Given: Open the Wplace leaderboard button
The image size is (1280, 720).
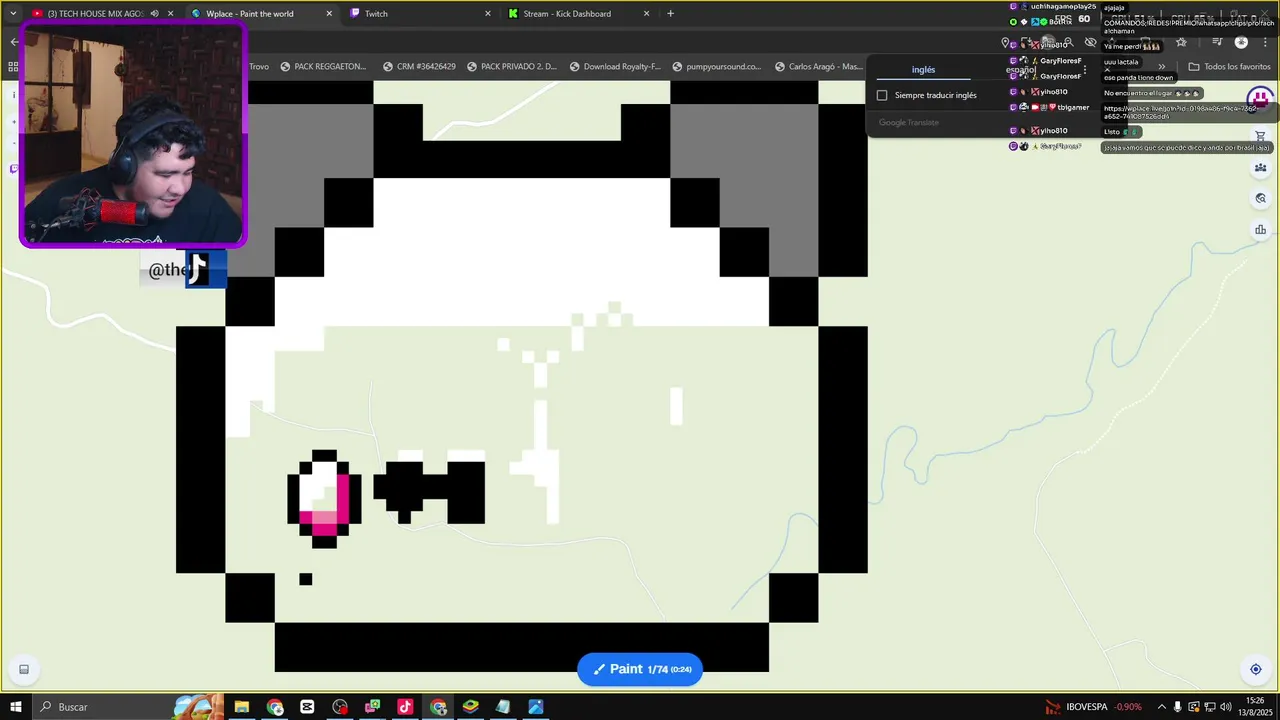Looking at the screenshot, I should (x=1260, y=229).
